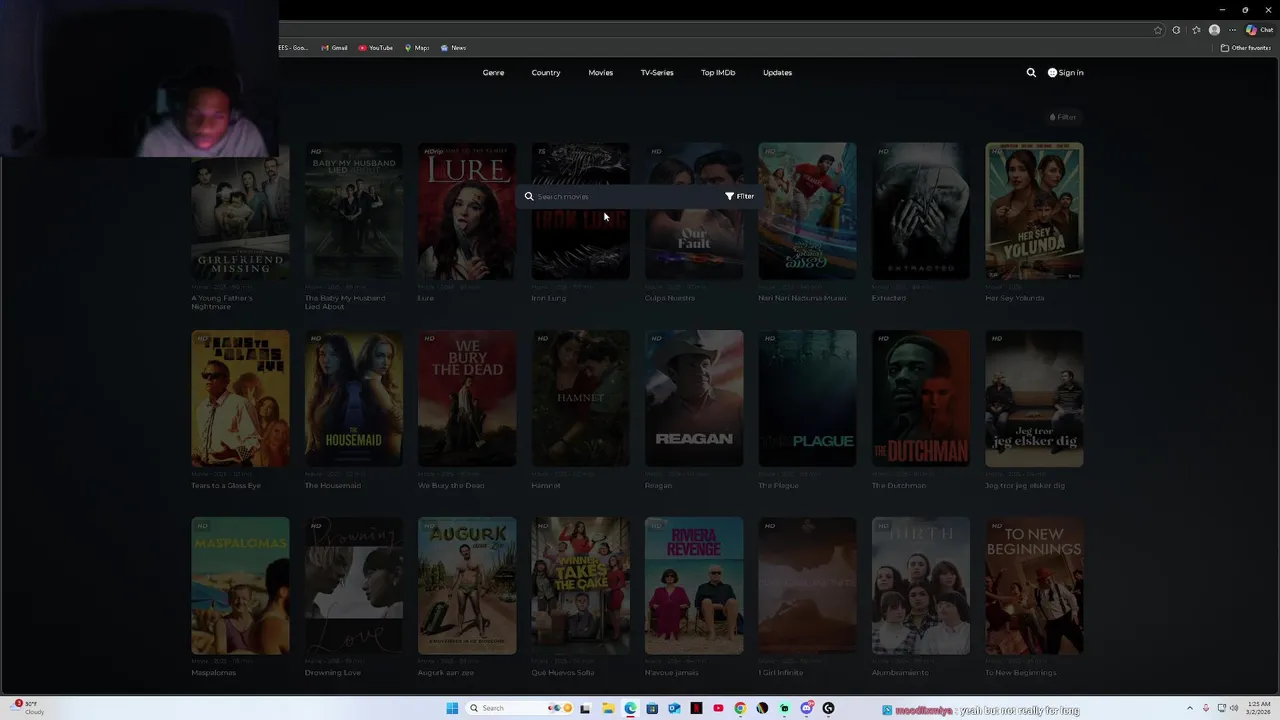Open the browser profile avatar
1280x720 pixels.
(1214, 30)
